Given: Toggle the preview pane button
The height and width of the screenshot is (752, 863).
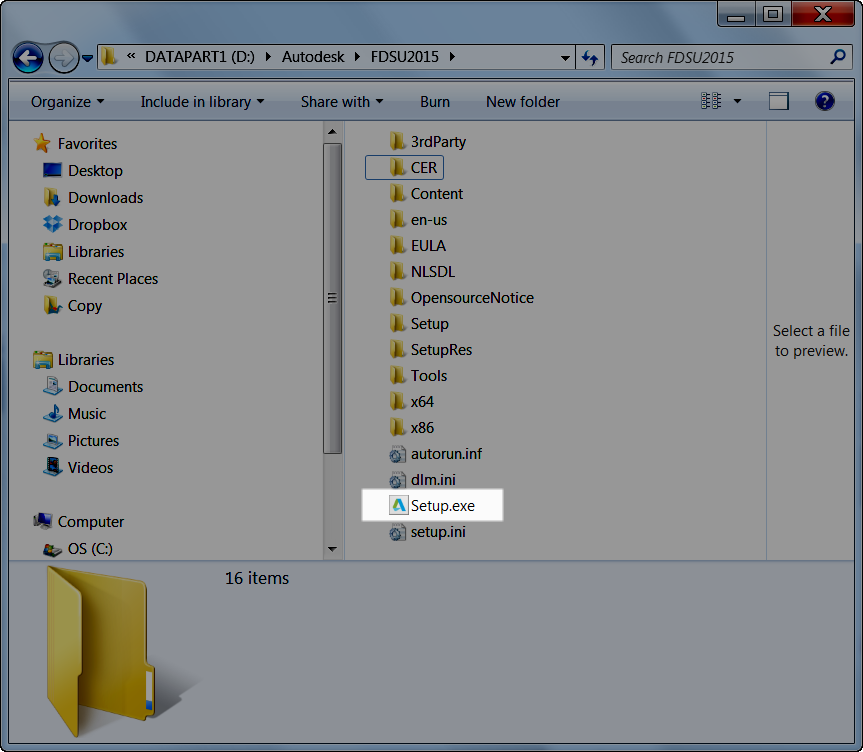Looking at the screenshot, I should (x=778, y=101).
